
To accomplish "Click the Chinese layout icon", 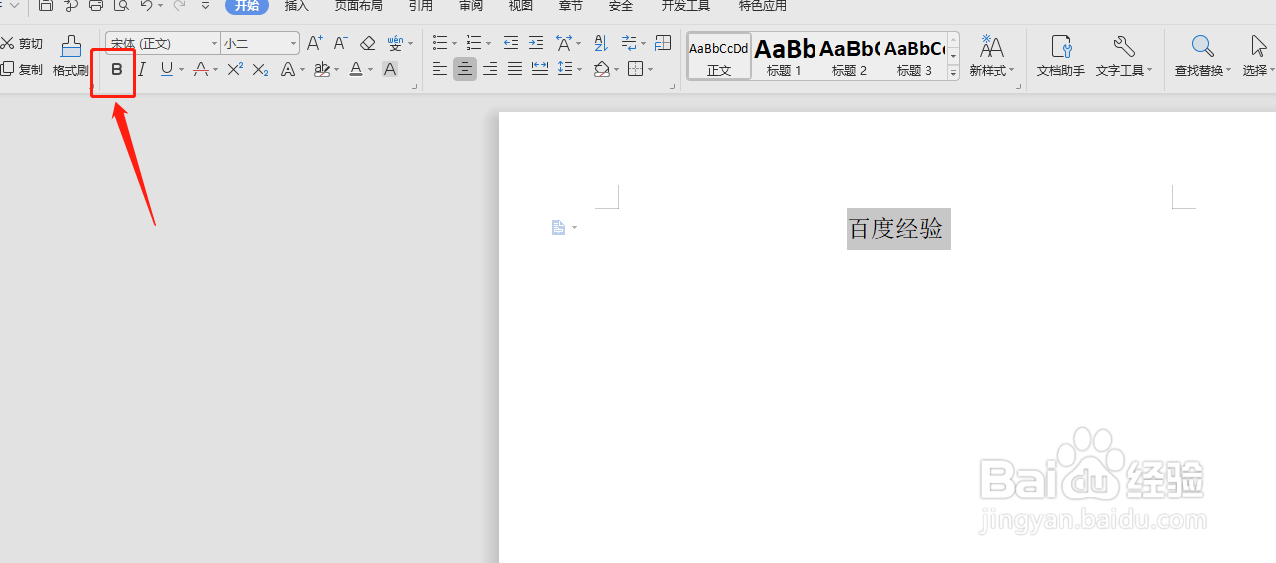I will pos(564,43).
